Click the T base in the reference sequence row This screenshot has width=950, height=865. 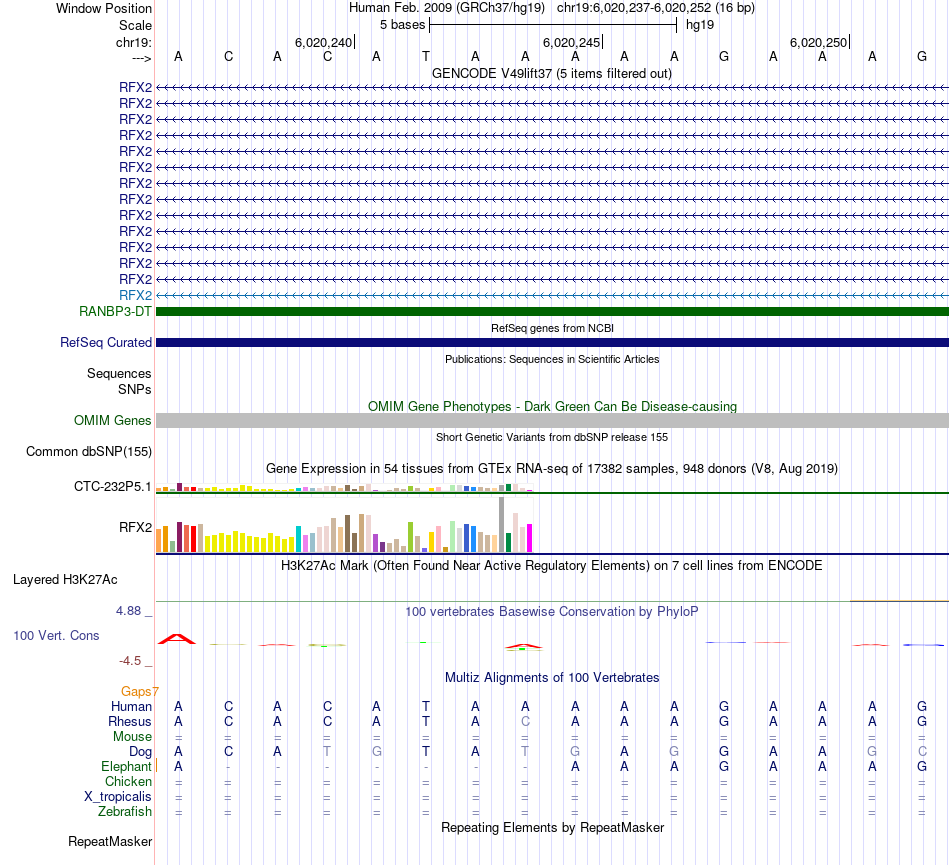[x=426, y=56]
